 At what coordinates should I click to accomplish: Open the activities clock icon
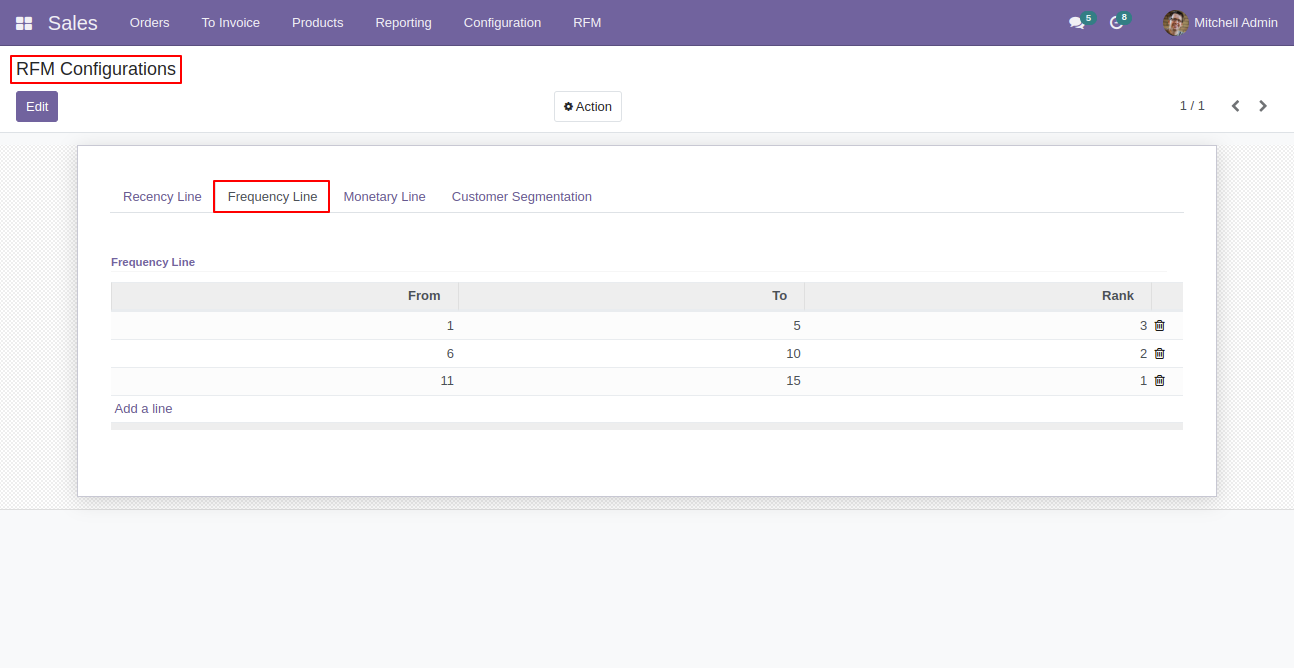[x=1117, y=23]
